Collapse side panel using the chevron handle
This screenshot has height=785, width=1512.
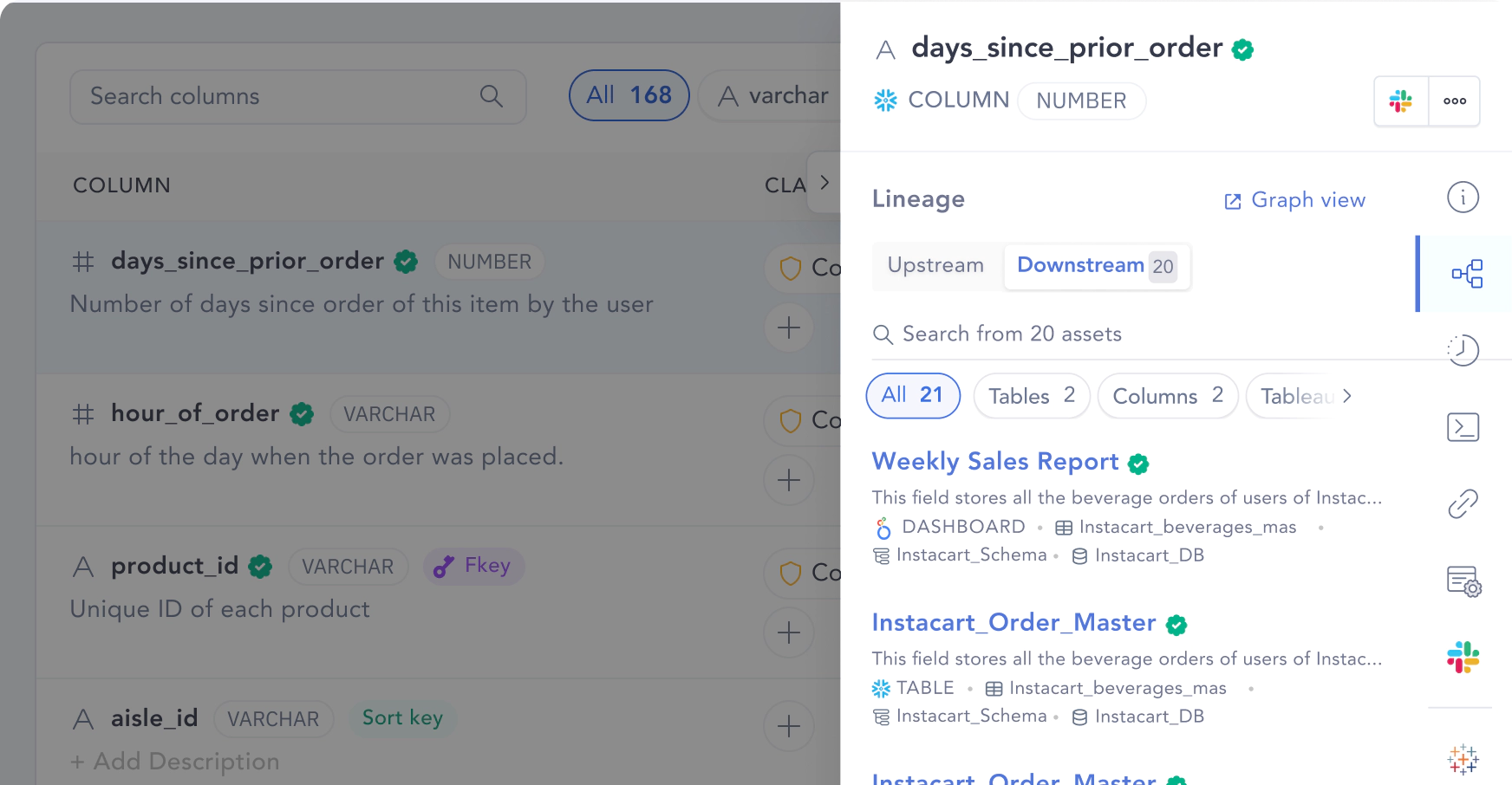pyautogui.click(x=824, y=183)
